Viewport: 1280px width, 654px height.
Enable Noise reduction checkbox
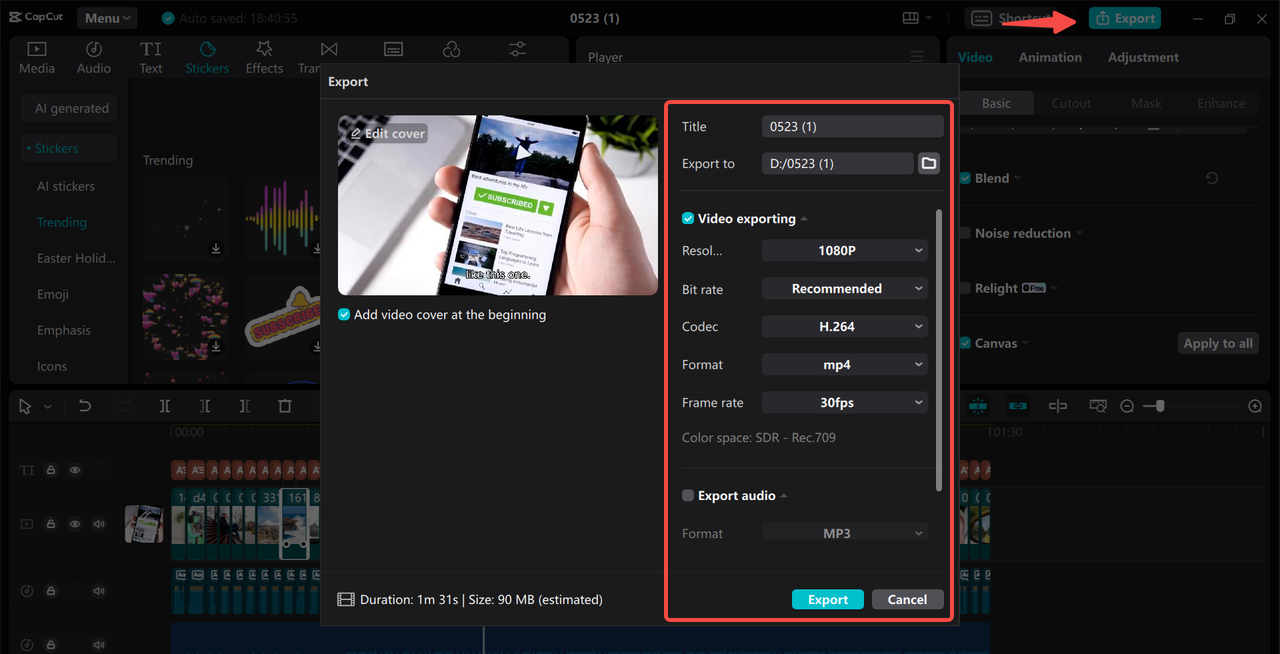click(966, 233)
